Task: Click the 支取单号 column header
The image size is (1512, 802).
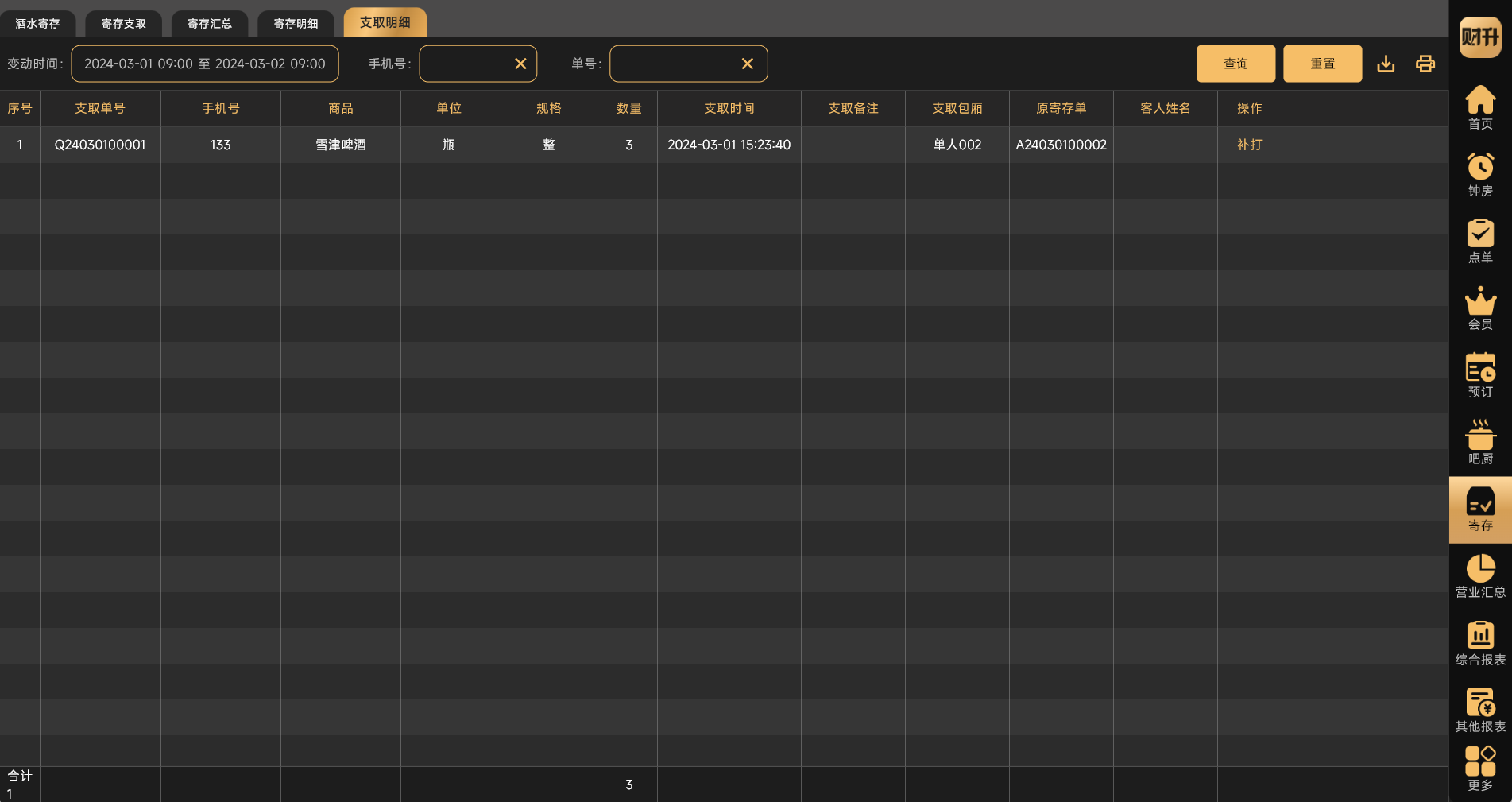Action: point(100,108)
